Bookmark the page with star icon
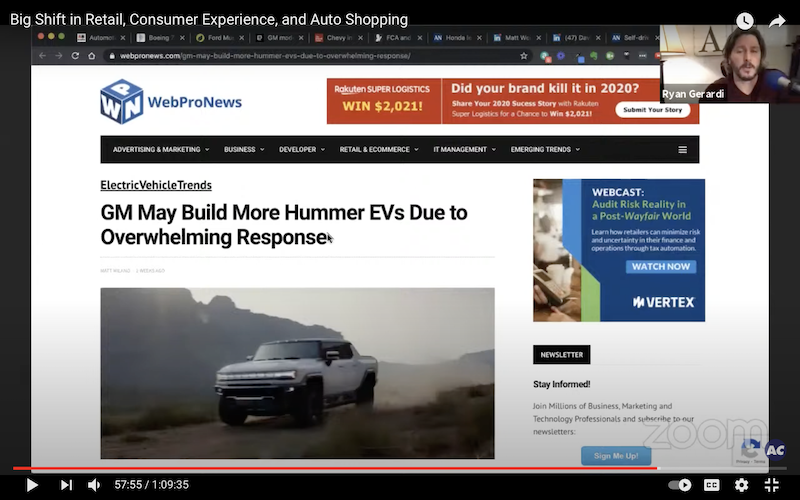 (523, 56)
